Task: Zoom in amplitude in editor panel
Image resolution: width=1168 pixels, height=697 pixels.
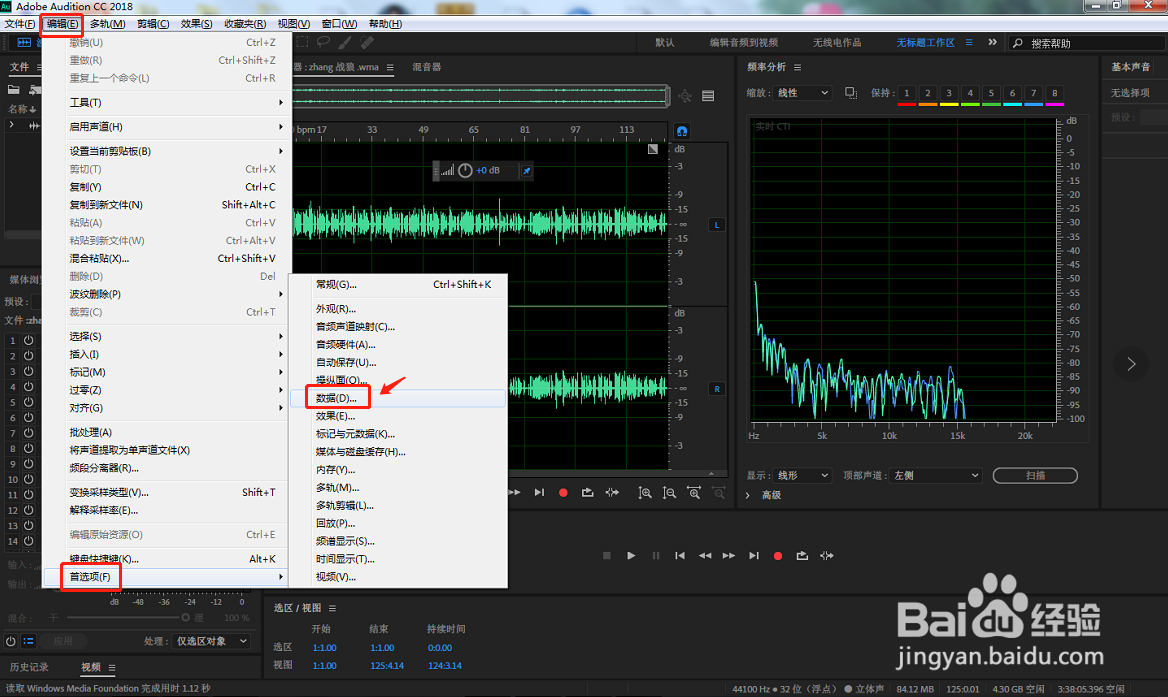Action: [645, 493]
